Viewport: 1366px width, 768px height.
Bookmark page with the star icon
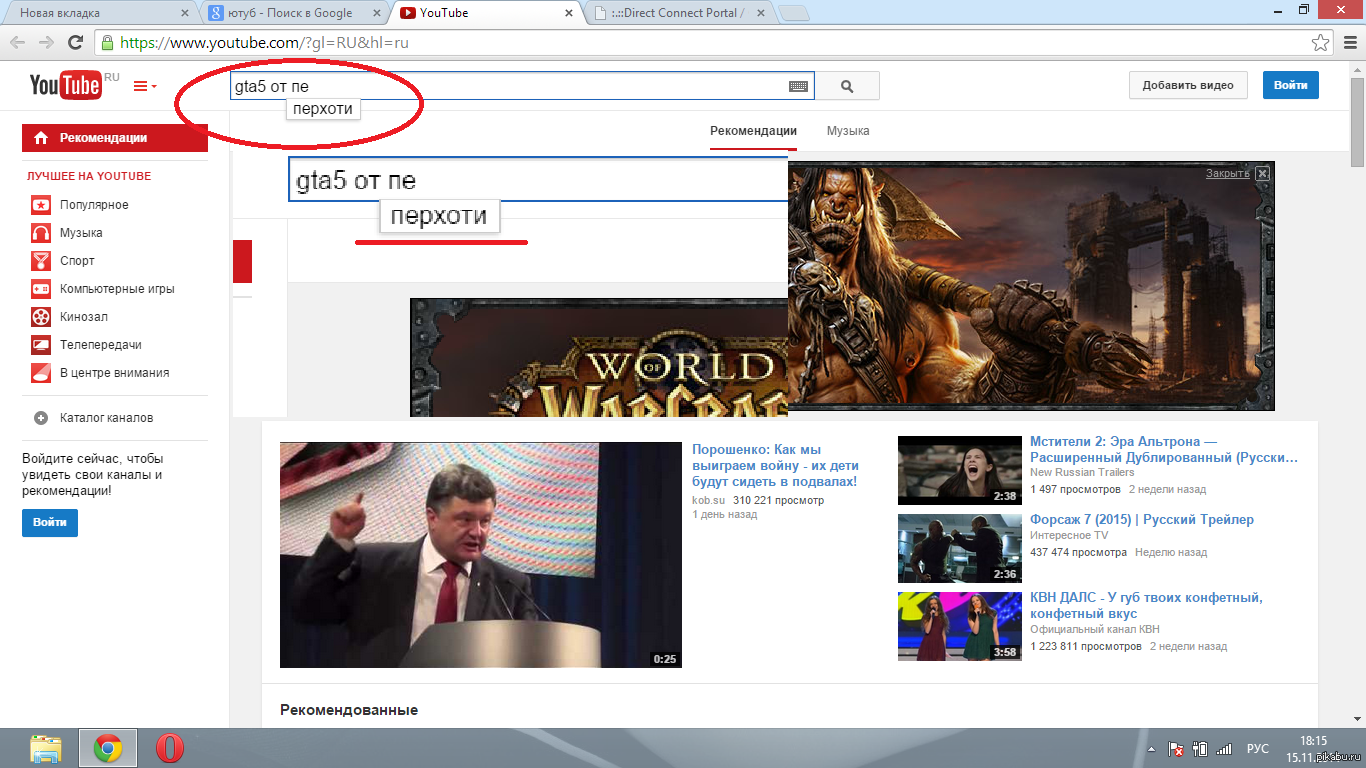pos(1320,43)
